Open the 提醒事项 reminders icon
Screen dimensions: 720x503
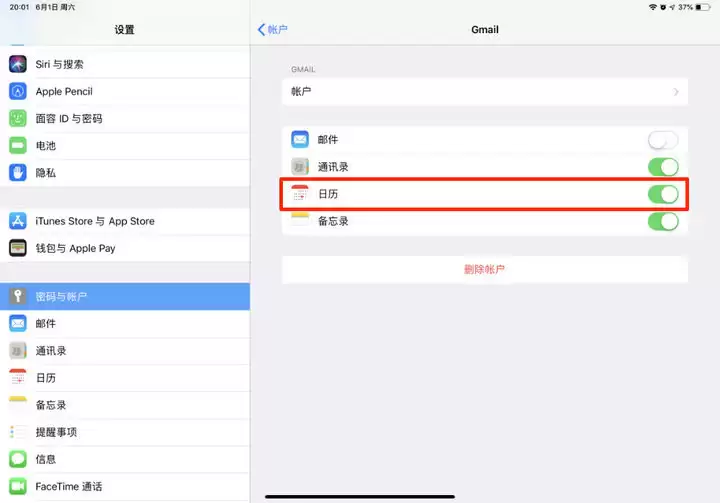coord(18,432)
